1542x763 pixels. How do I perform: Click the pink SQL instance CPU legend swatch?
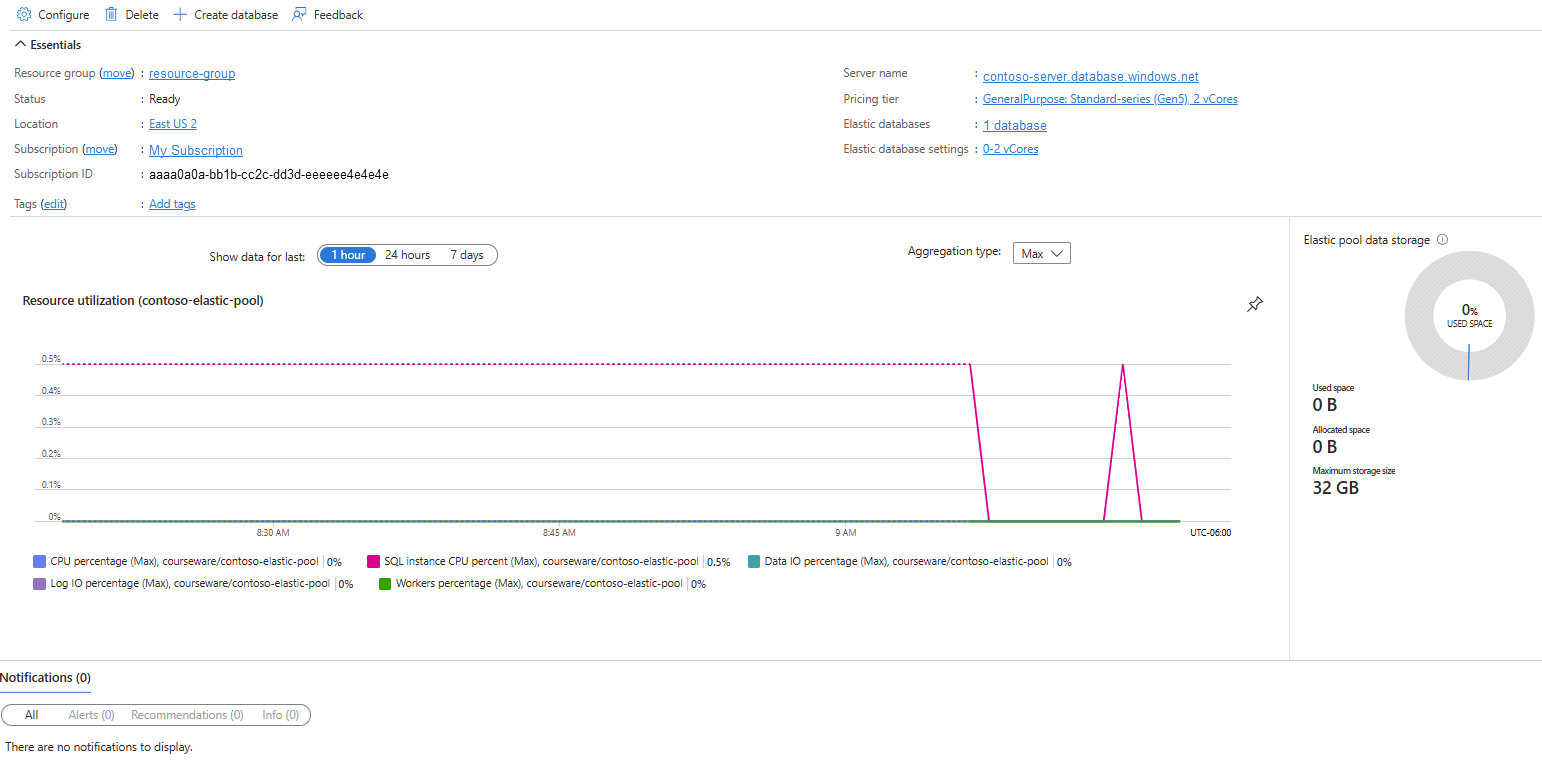[374, 562]
